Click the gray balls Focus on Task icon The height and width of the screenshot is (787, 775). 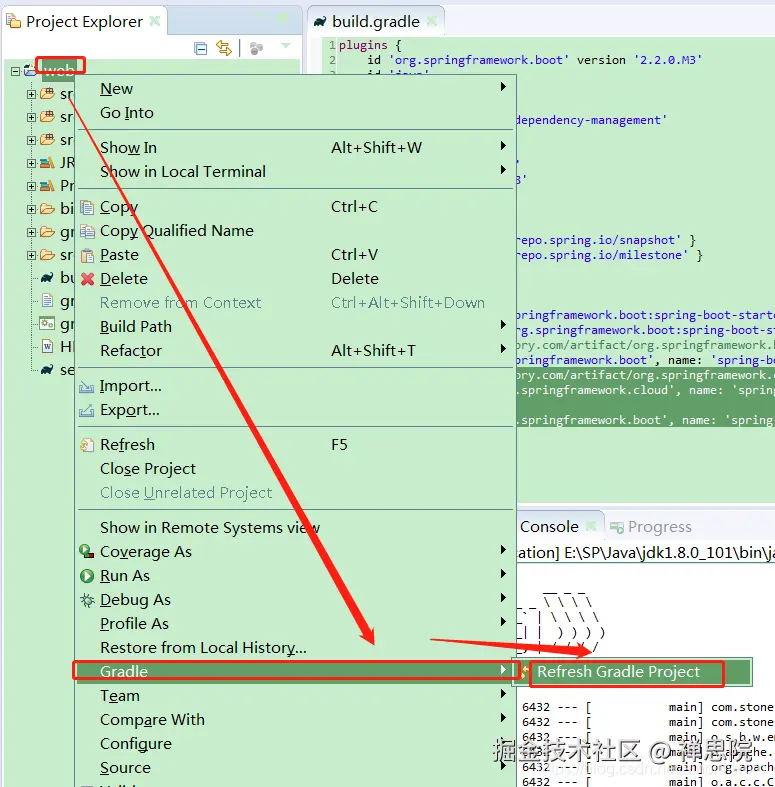click(256, 48)
